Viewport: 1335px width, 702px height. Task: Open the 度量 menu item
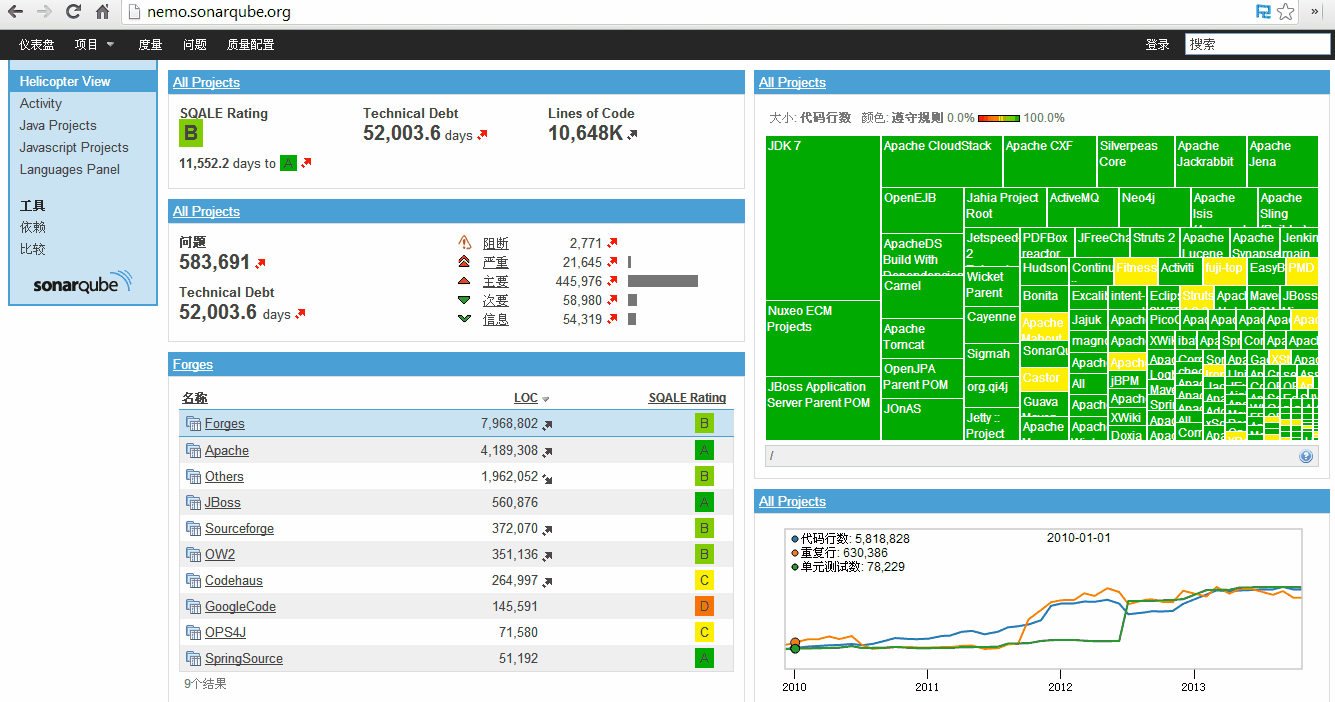150,44
